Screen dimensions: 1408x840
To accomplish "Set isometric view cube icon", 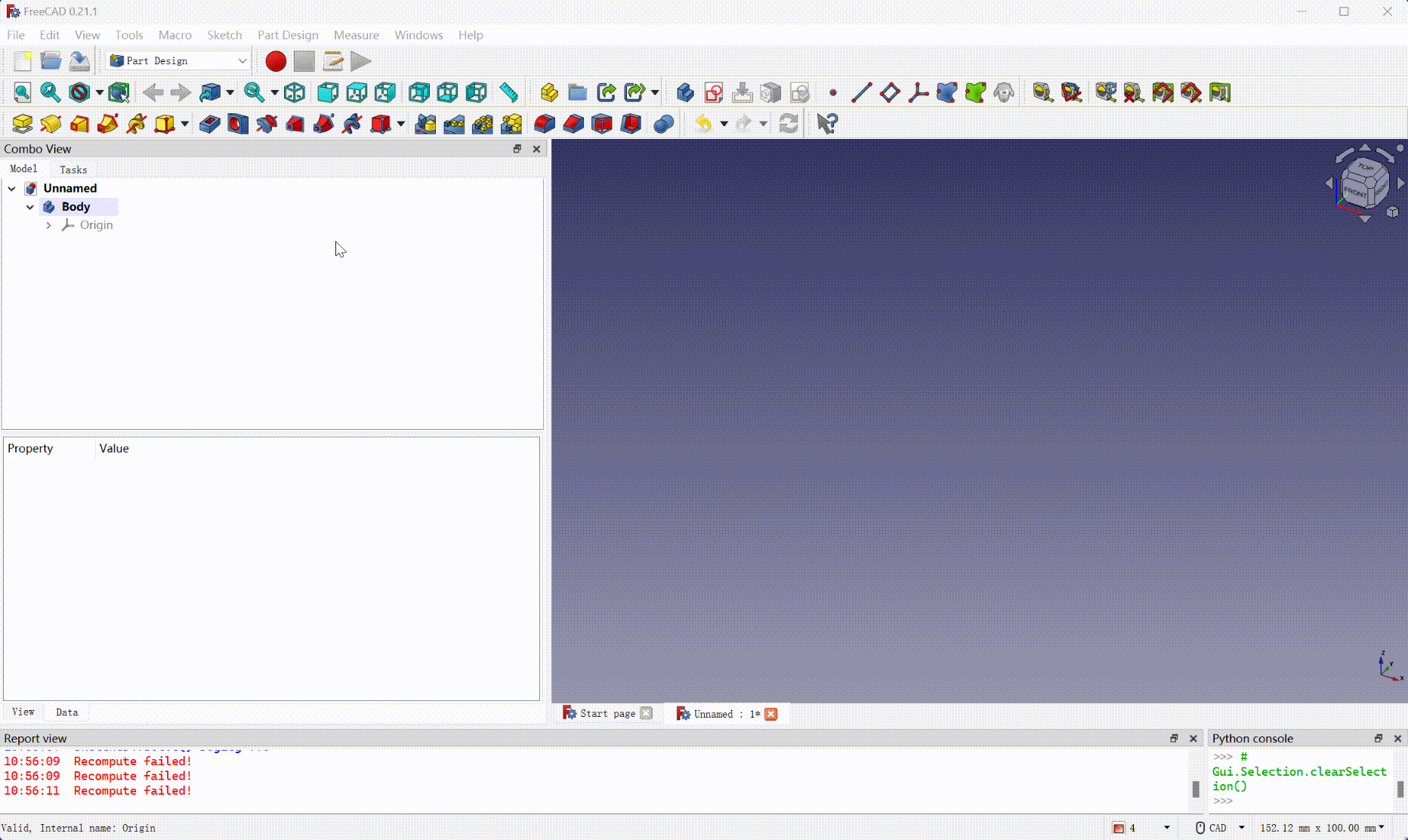I will 295,93.
